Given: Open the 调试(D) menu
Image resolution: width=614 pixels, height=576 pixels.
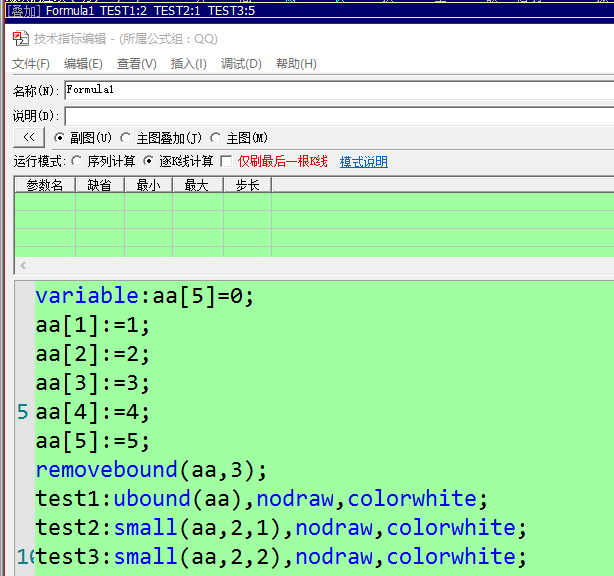Looking at the screenshot, I should pyautogui.click(x=241, y=64).
